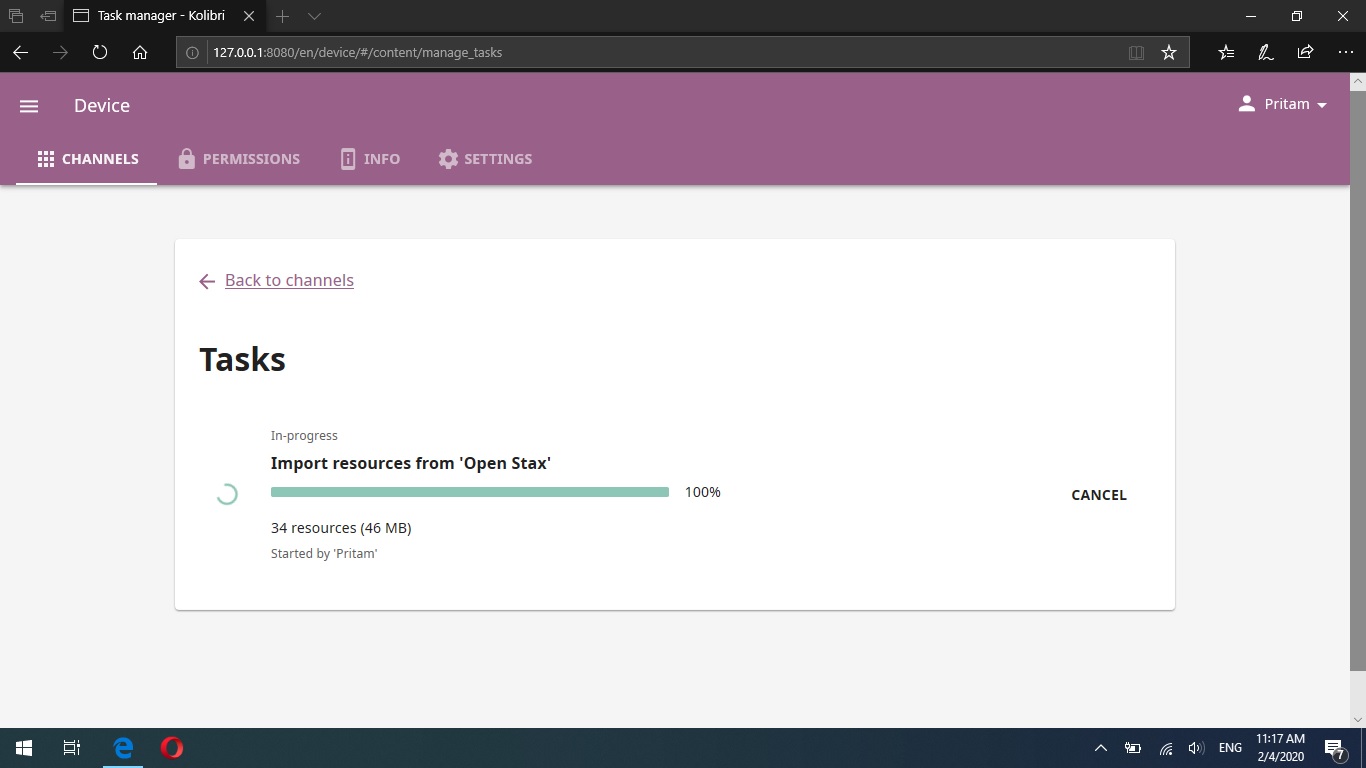
Task: Click the browser back arrow
Action: coord(21,53)
